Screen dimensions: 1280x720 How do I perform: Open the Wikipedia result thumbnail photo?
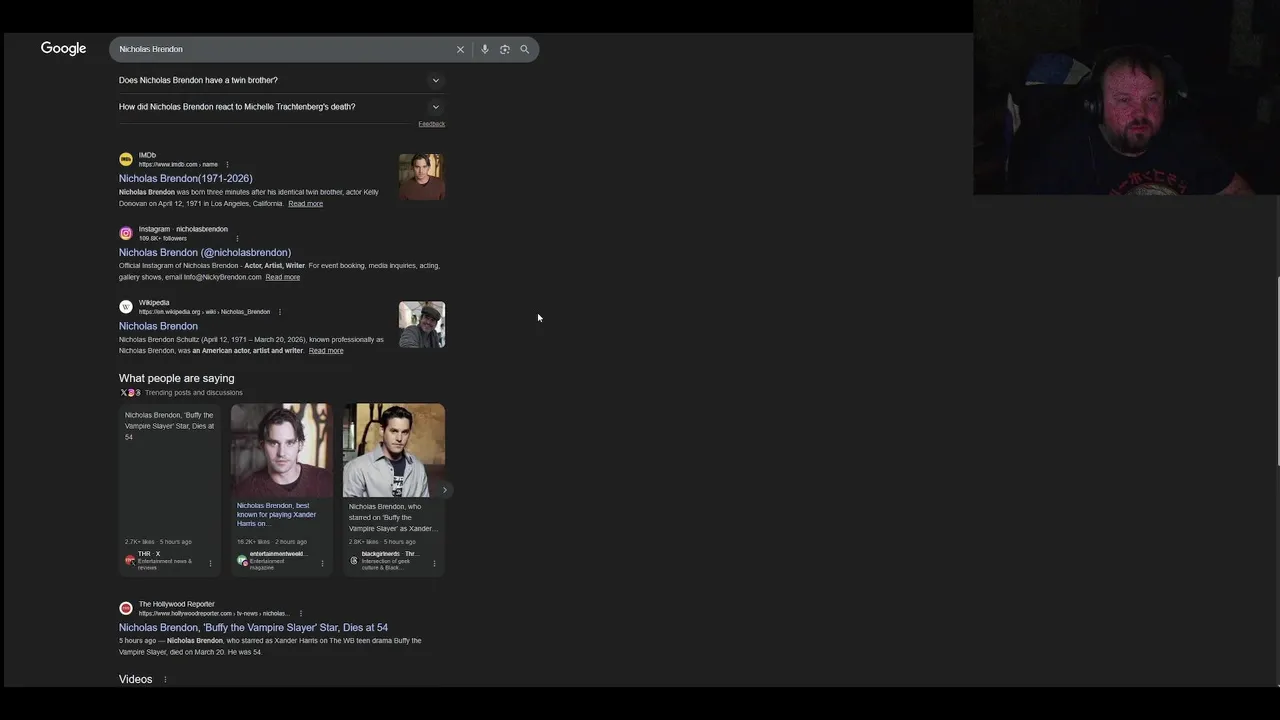click(x=422, y=325)
